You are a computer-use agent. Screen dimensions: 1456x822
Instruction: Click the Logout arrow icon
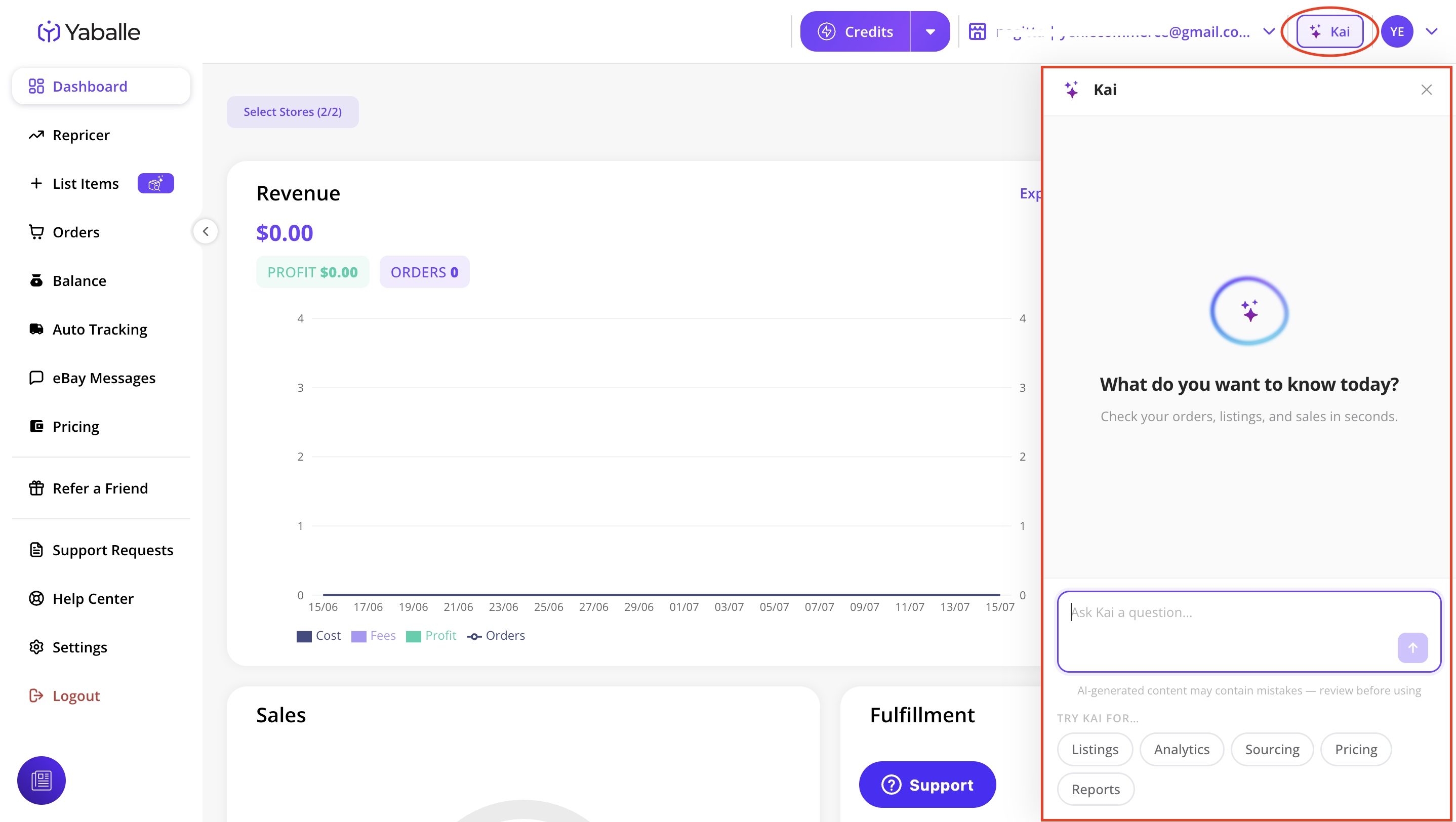tap(36, 695)
